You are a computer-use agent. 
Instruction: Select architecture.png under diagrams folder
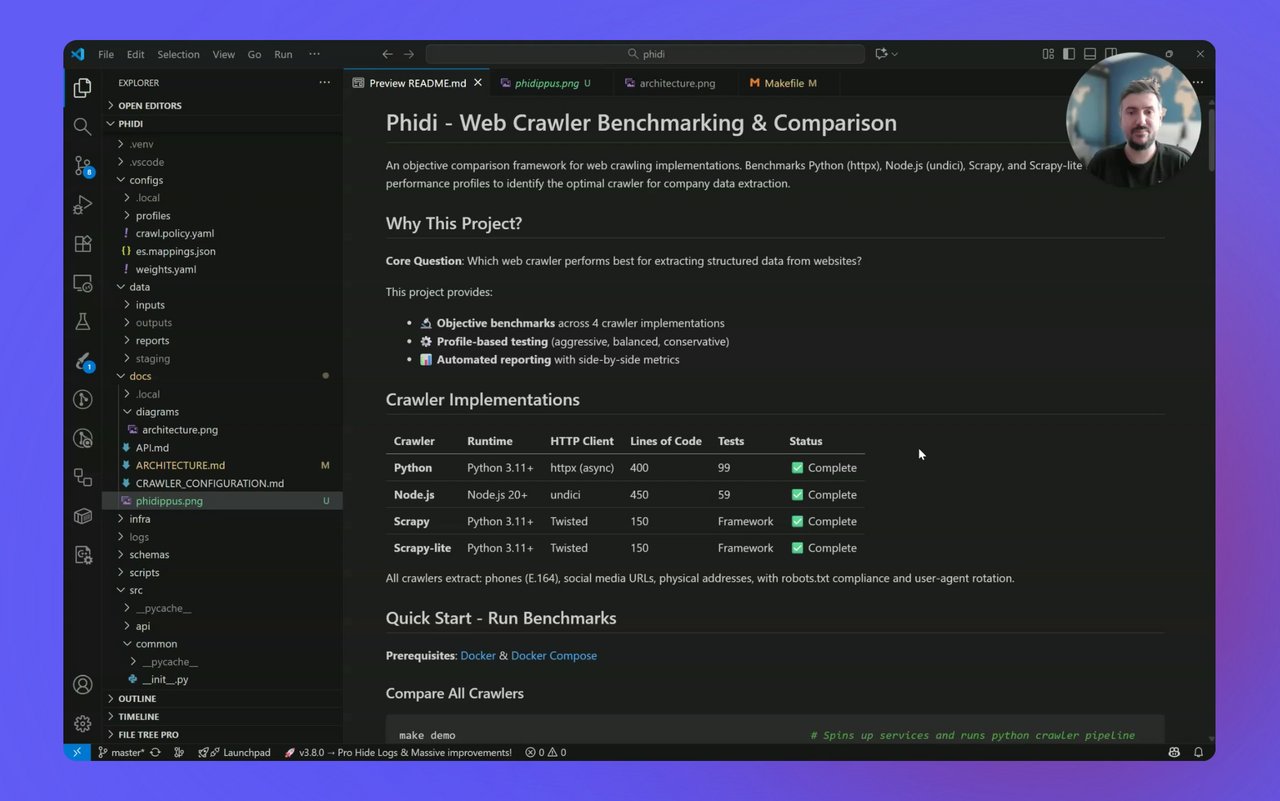[x=223, y=430]
